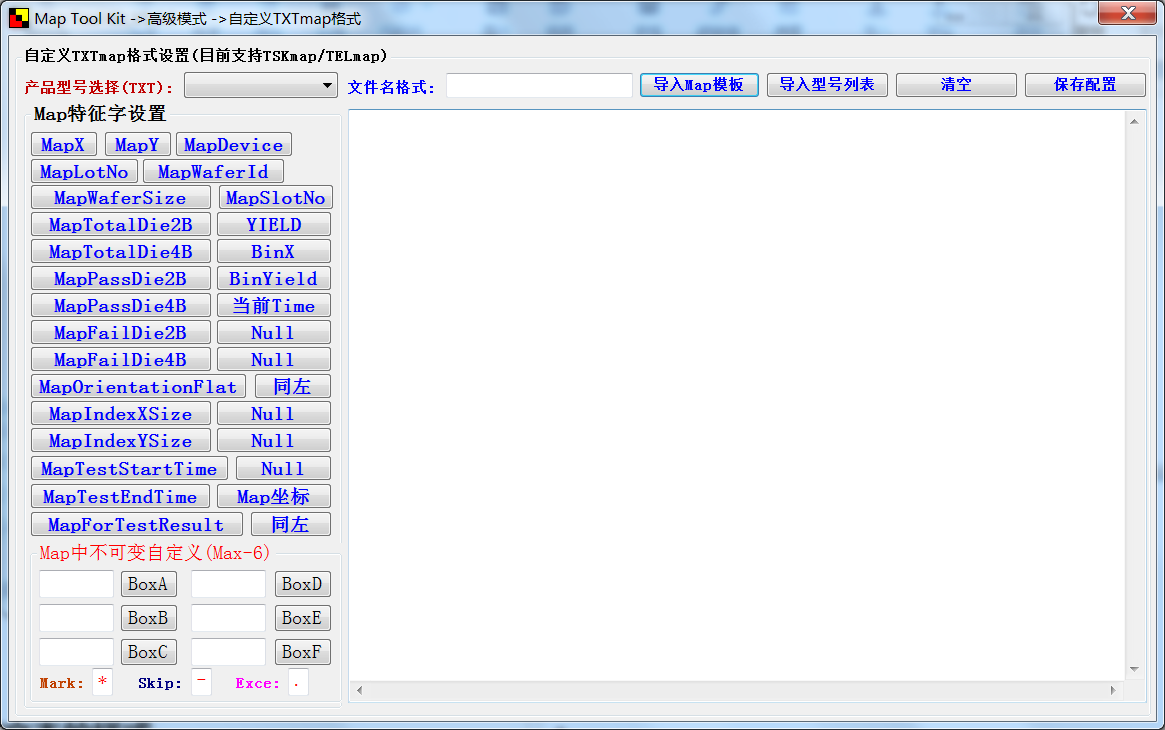The image size is (1165, 730).
Task: Insert the MapDevice feature keyword
Action: [233, 144]
